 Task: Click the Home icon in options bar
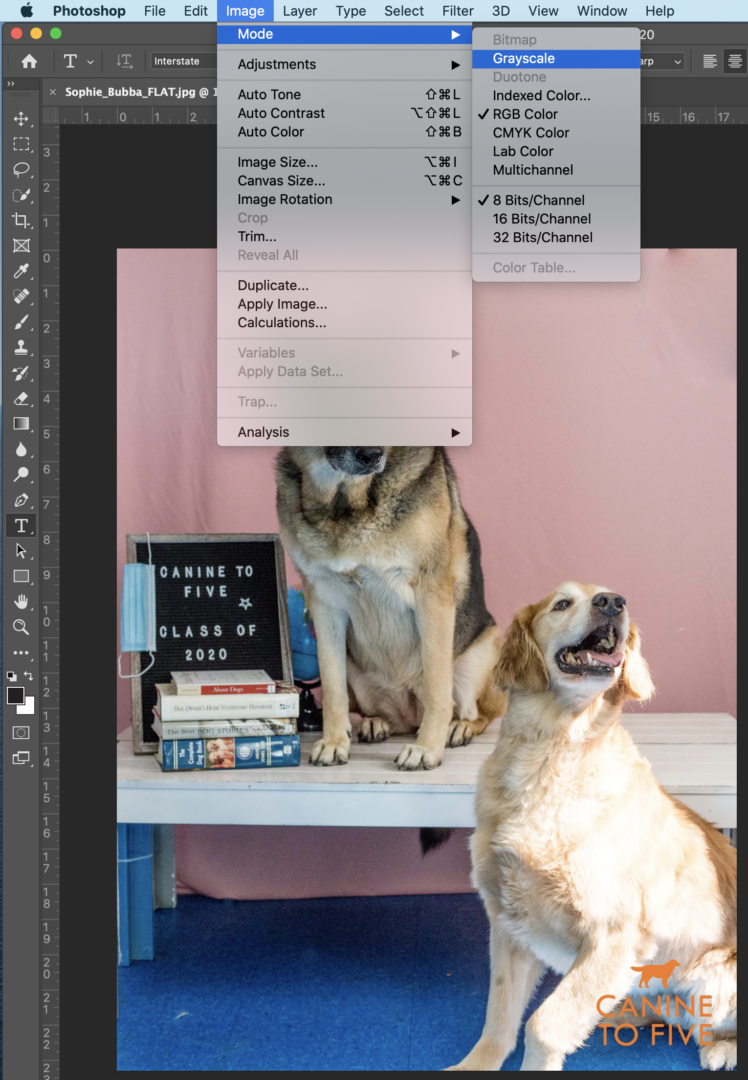[29, 61]
